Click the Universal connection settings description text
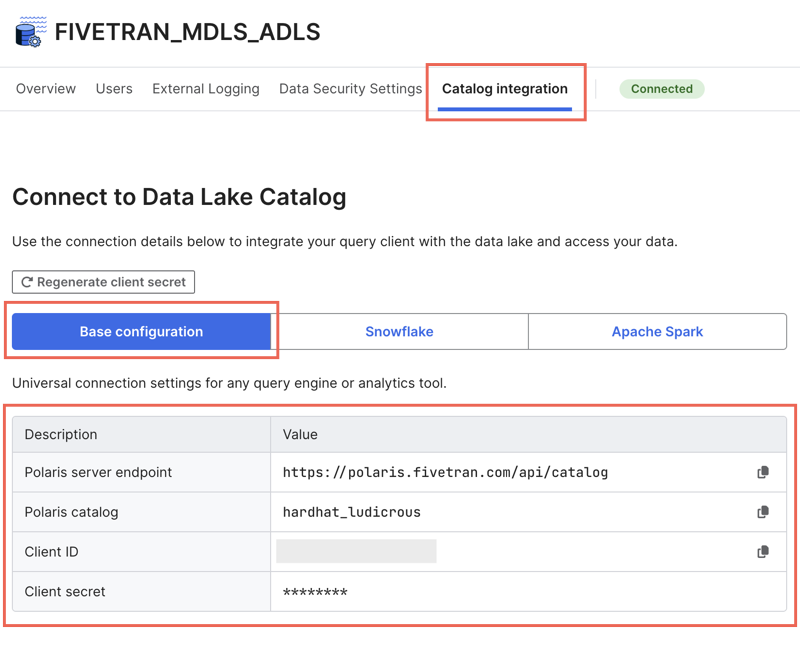This screenshot has height=662, width=800. click(x=230, y=383)
